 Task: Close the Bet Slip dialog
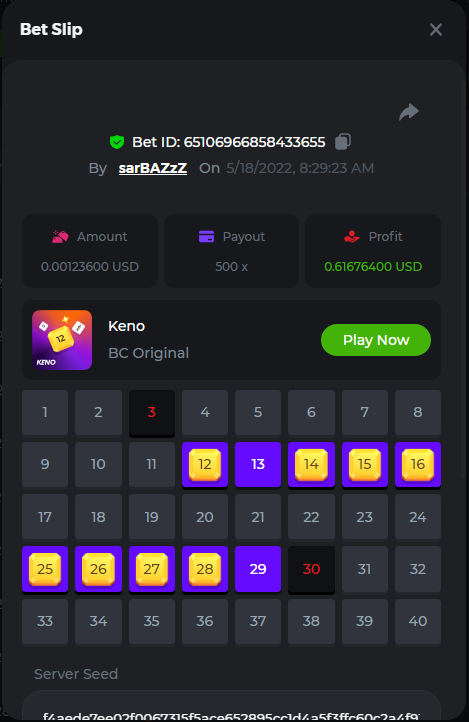[x=435, y=29]
